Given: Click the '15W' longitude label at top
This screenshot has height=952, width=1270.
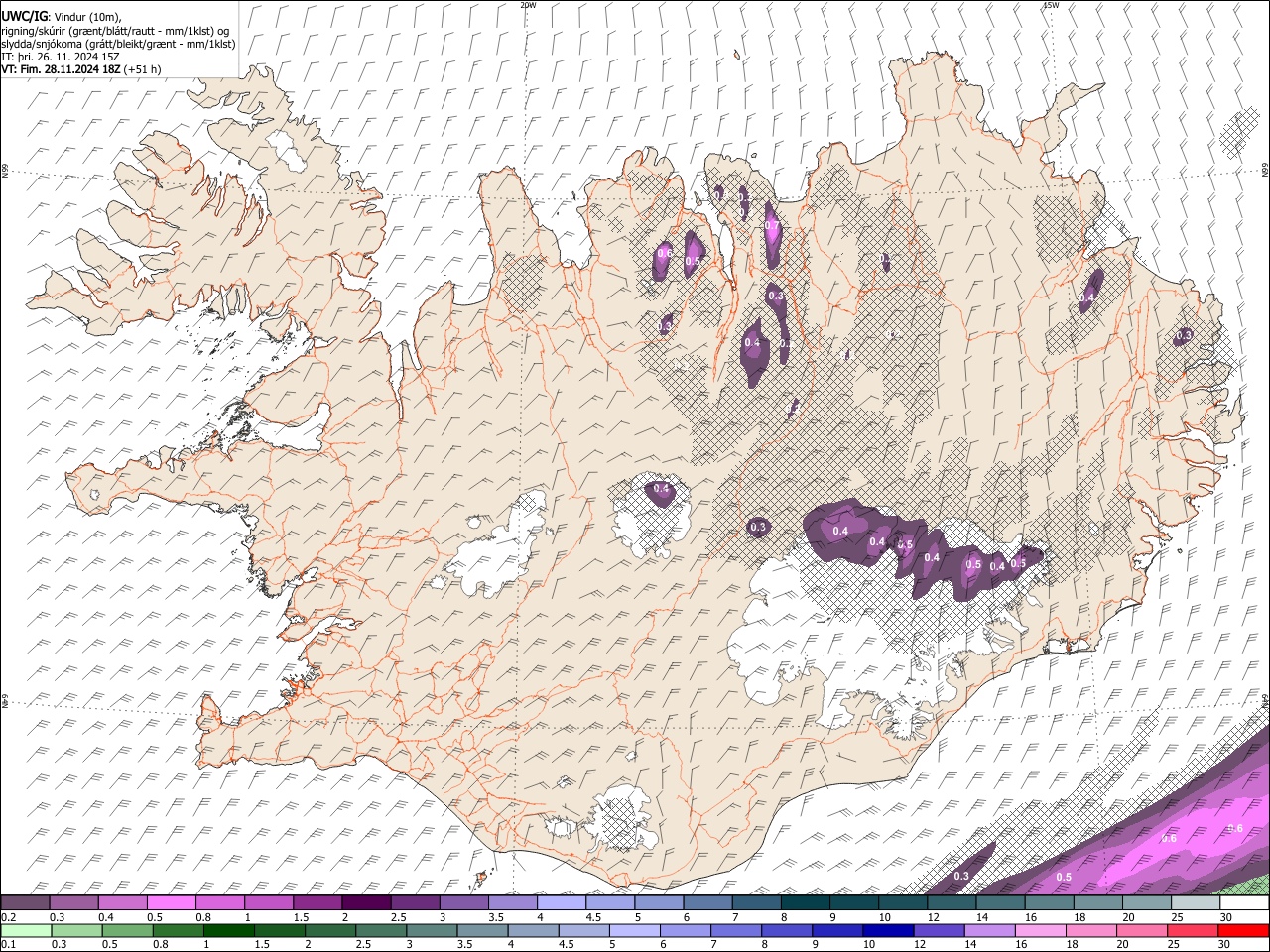Looking at the screenshot, I should (1051, 5).
